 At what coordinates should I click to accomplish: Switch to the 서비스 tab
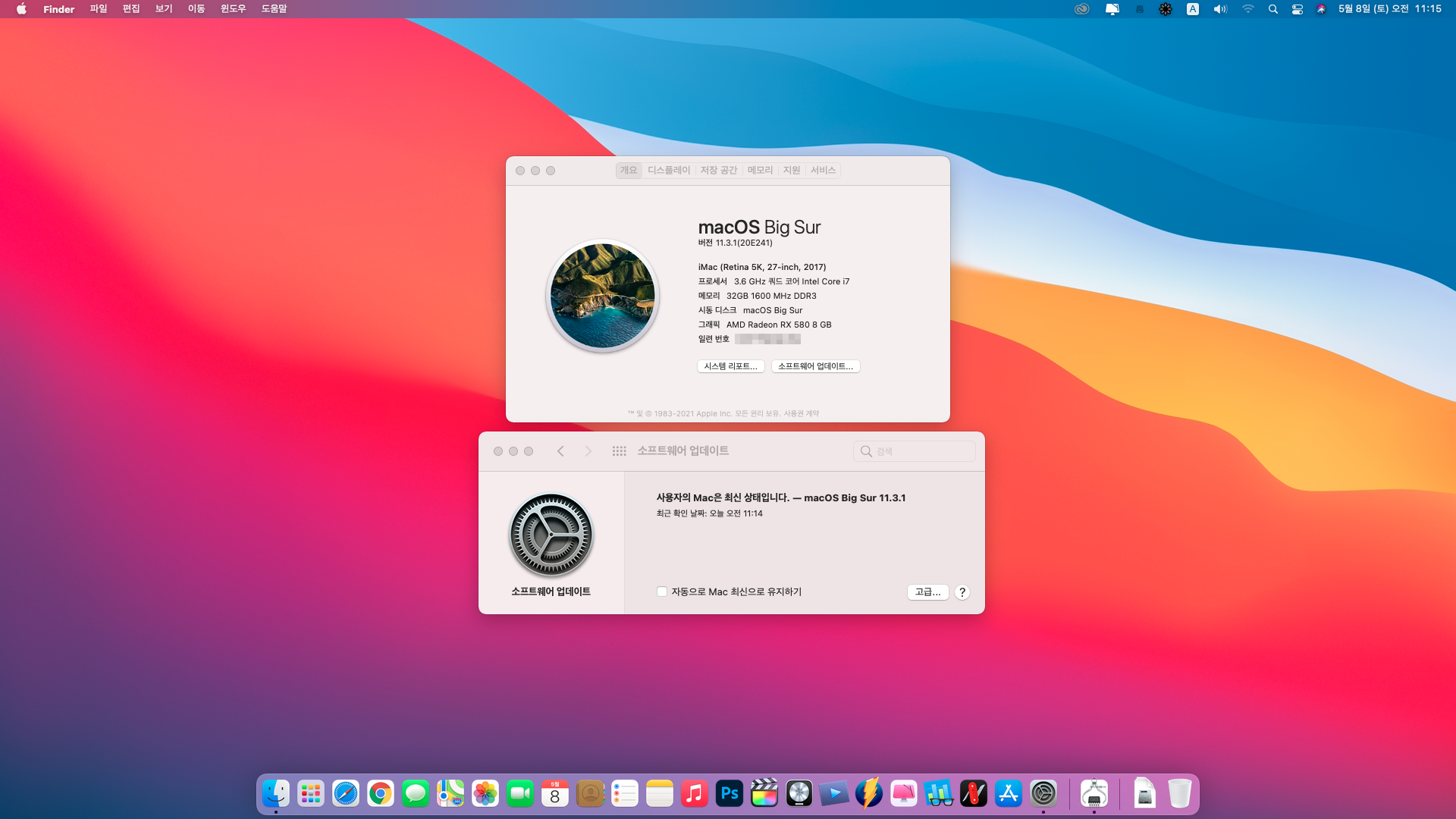[x=823, y=171]
